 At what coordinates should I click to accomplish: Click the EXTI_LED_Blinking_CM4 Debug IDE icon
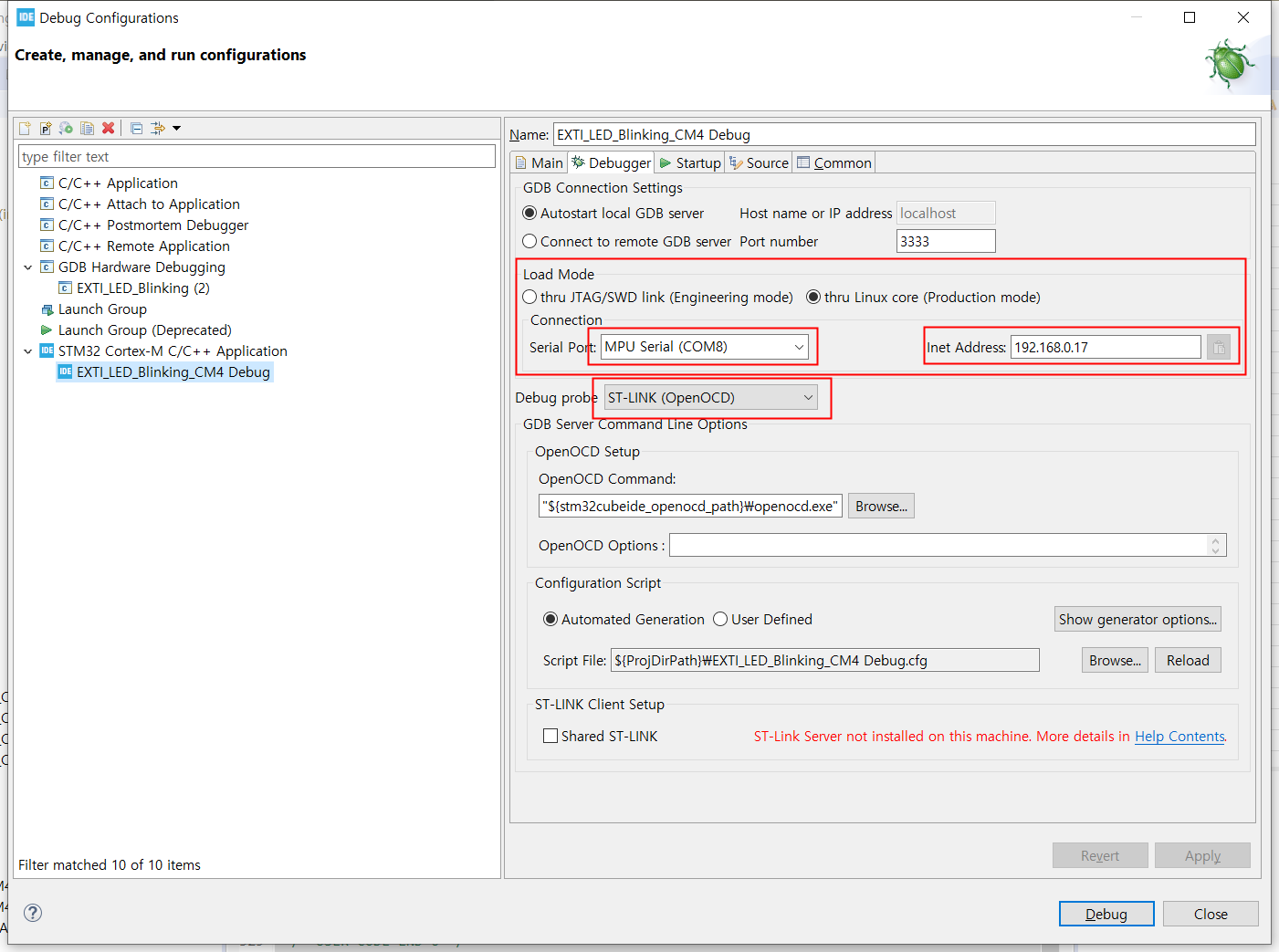tap(65, 371)
